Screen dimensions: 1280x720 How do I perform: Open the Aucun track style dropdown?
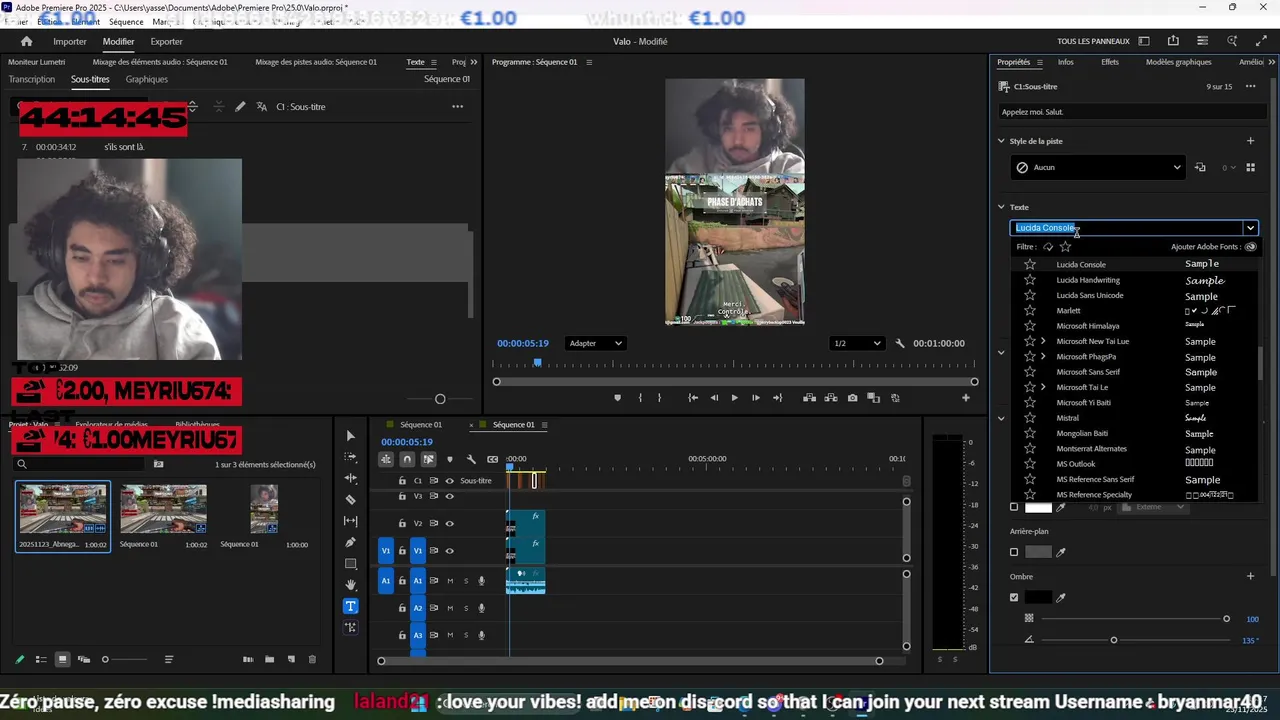(1097, 167)
